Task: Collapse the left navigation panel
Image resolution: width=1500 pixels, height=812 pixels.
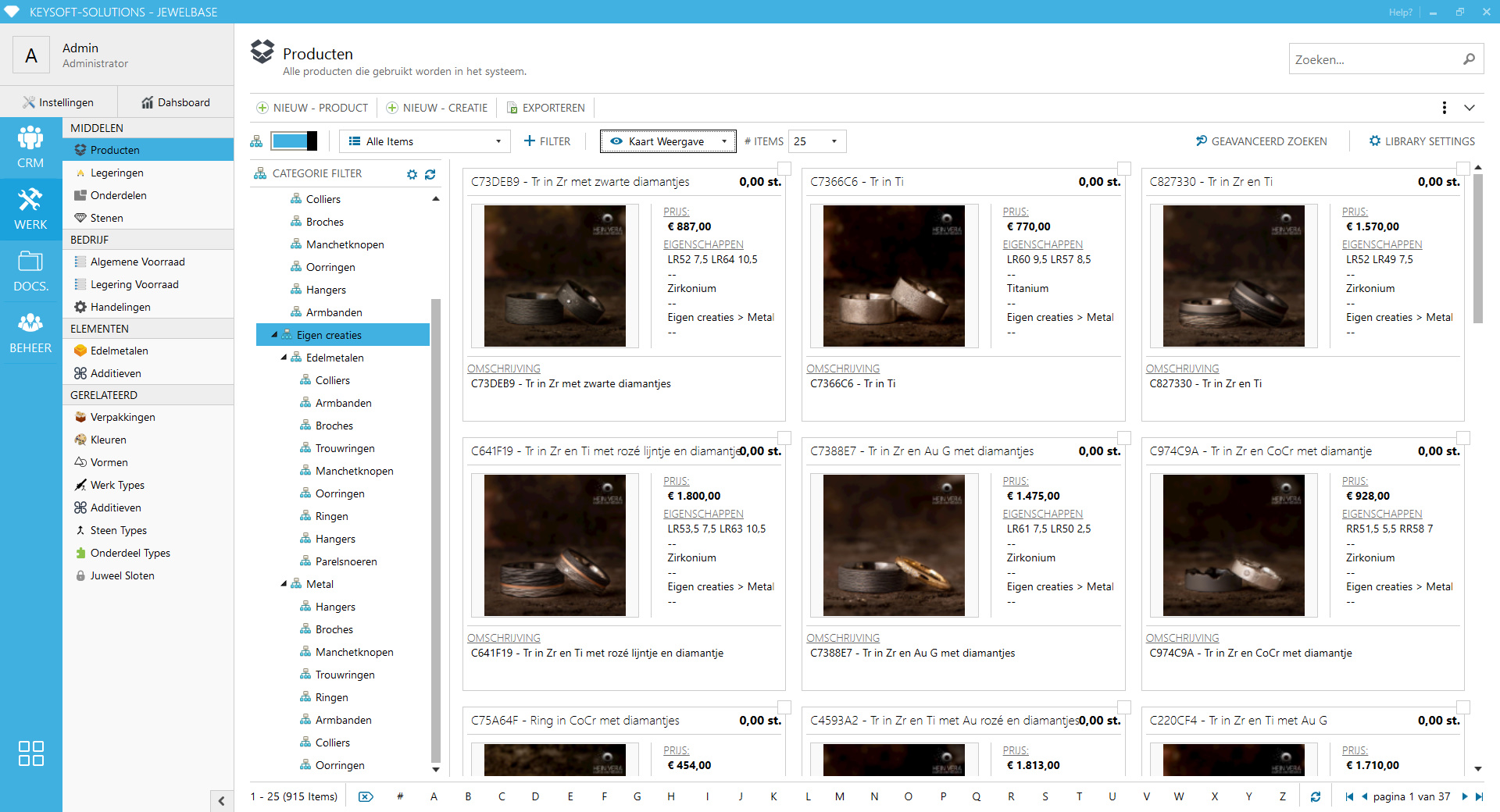Action: (222, 800)
